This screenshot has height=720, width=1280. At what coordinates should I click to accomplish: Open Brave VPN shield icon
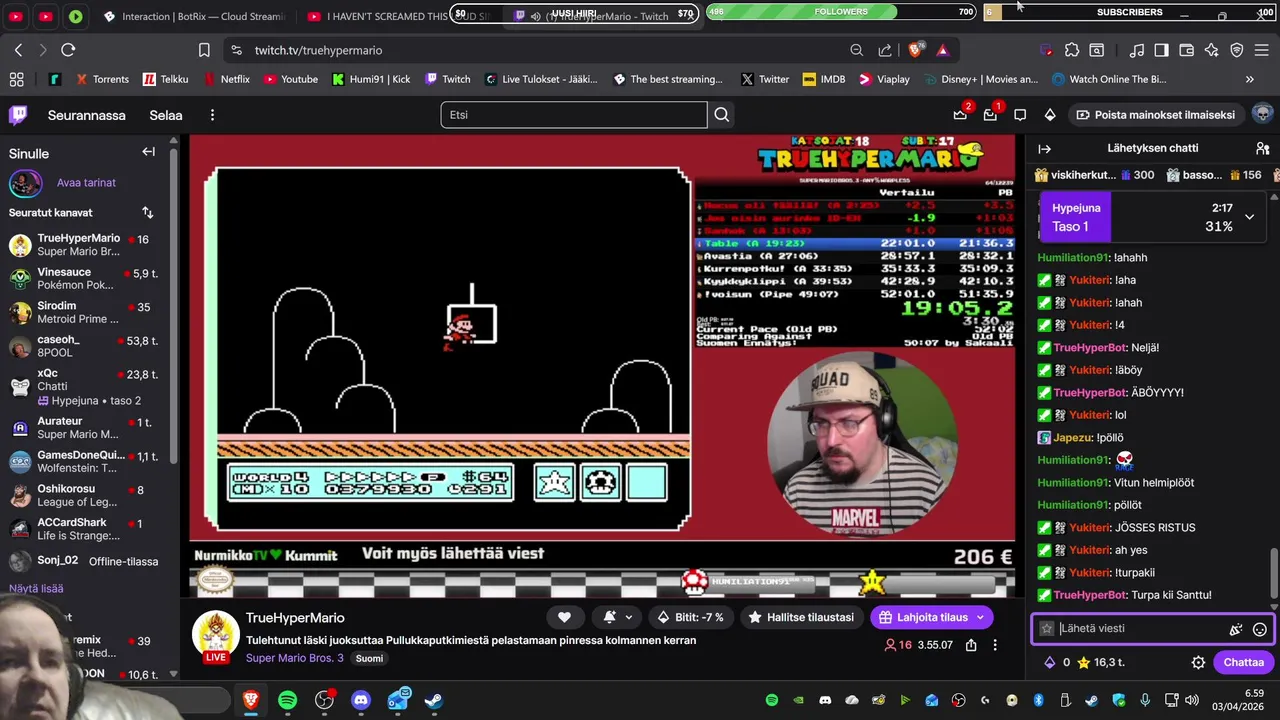pyautogui.click(x=1237, y=50)
